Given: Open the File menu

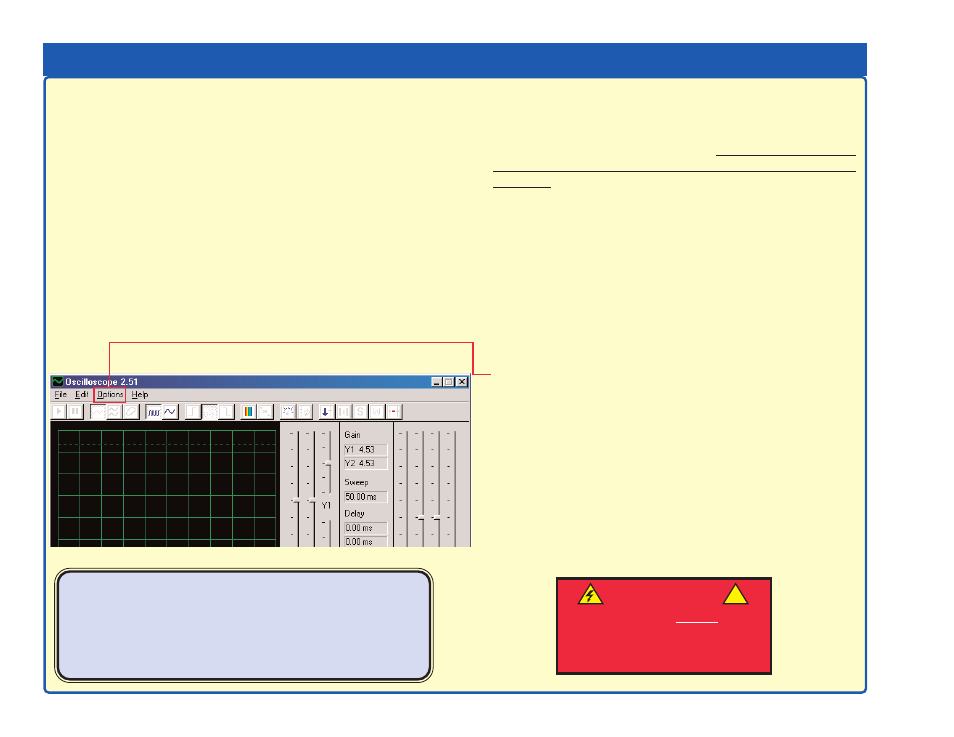Looking at the screenshot, I should pyautogui.click(x=60, y=395).
